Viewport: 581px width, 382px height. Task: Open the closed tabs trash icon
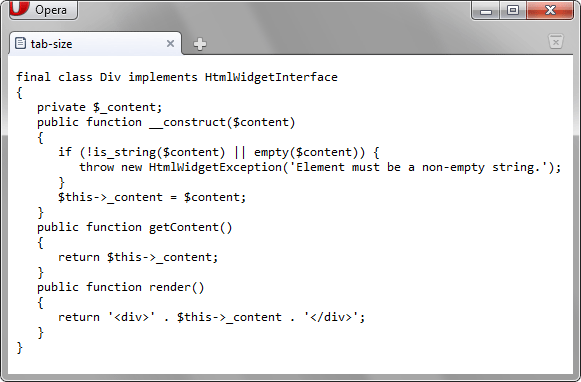click(556, 41)
